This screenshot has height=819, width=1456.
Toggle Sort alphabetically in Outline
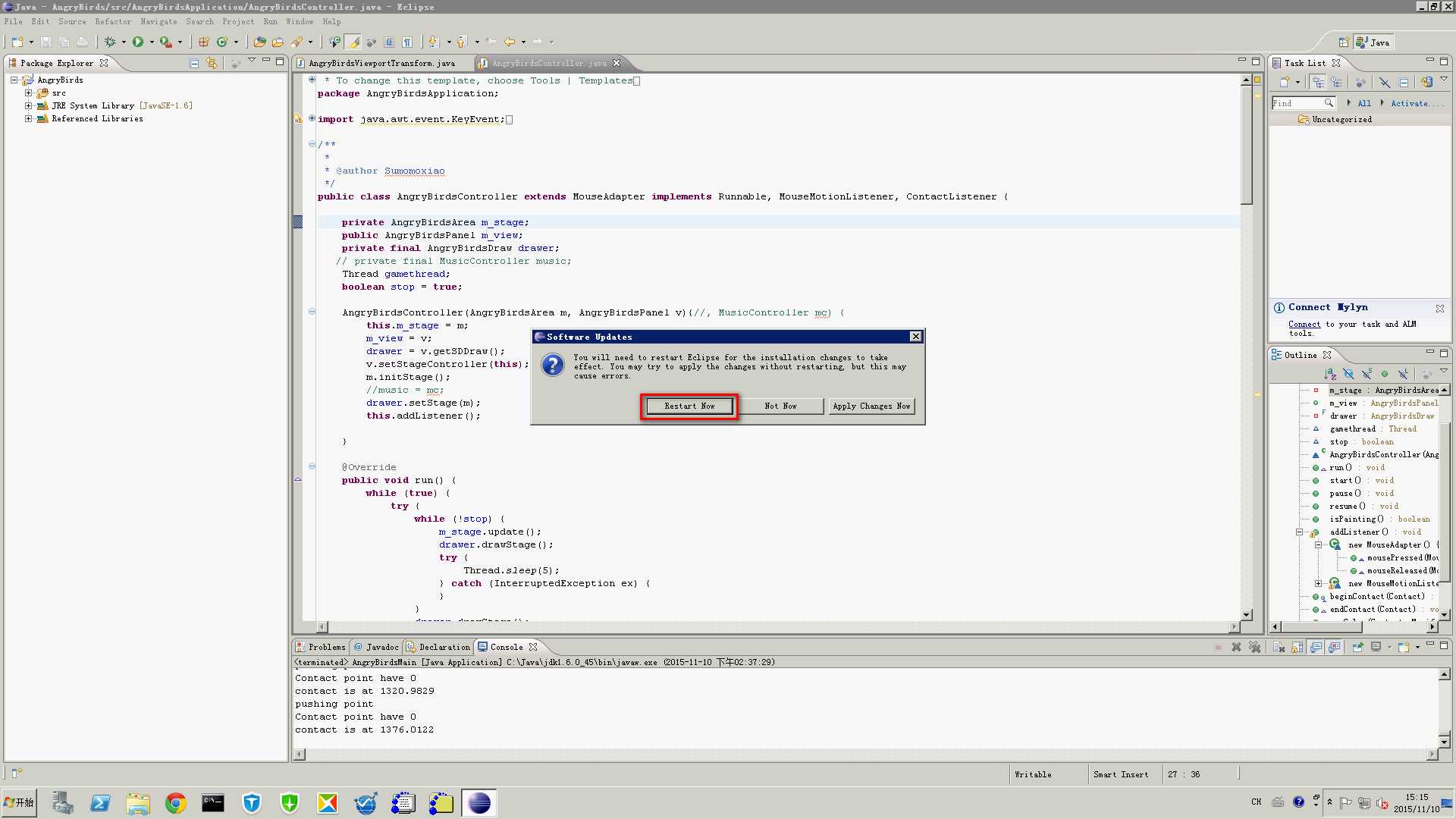pos(1330,374)
